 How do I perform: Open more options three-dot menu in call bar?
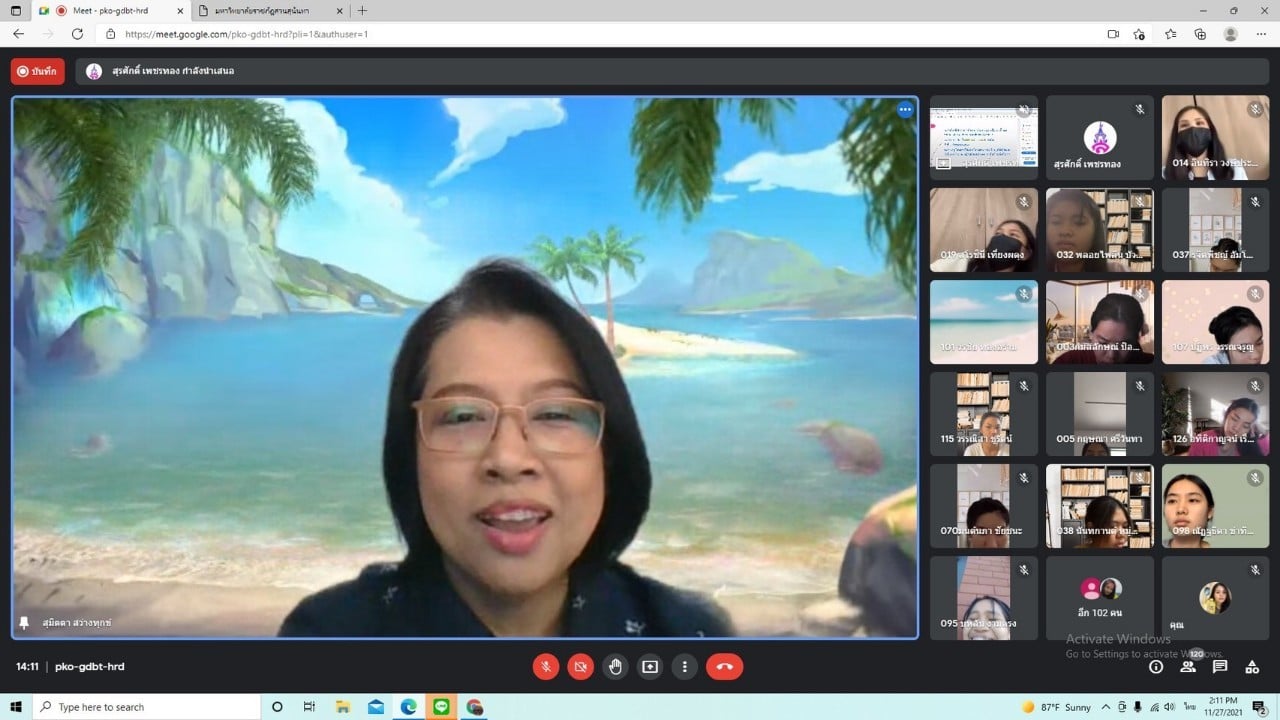point(685,666)
